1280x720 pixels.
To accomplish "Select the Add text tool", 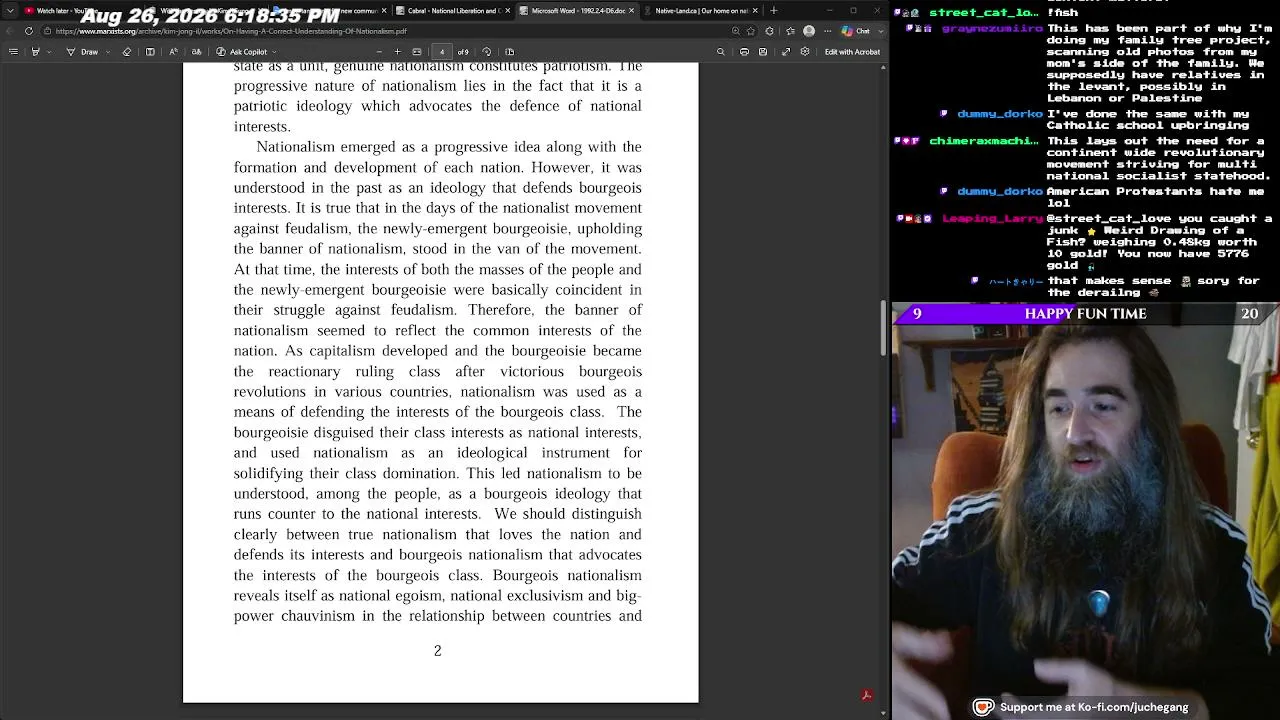I will click(150, 52).
